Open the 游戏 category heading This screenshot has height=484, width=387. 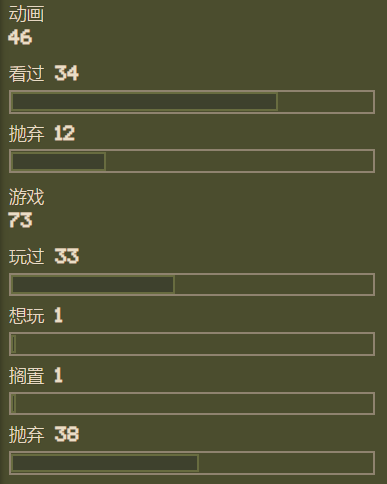26,197
